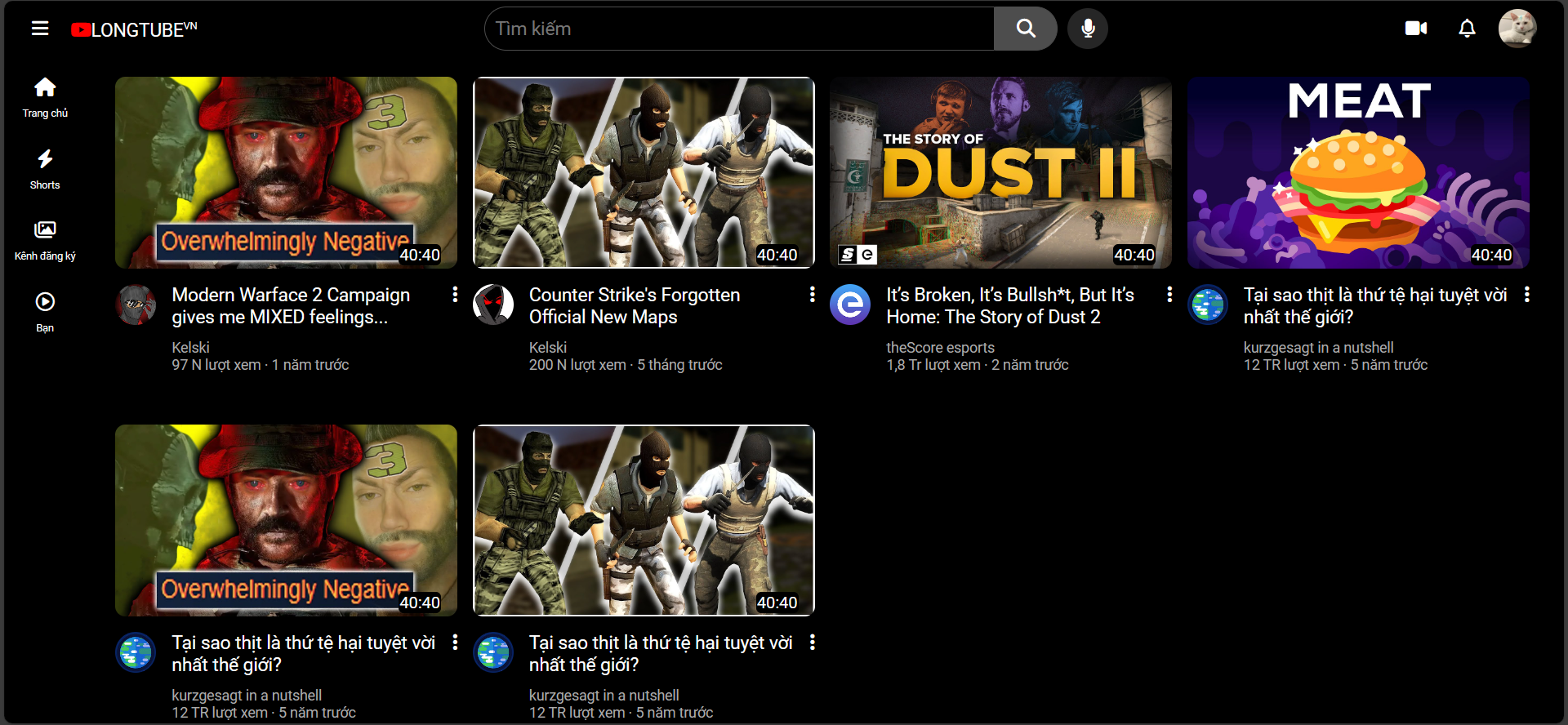Open the theScore esports channel link
The width and height of the screenshot is (1568, 725).
pyautogui.click(x=940, y=348)
